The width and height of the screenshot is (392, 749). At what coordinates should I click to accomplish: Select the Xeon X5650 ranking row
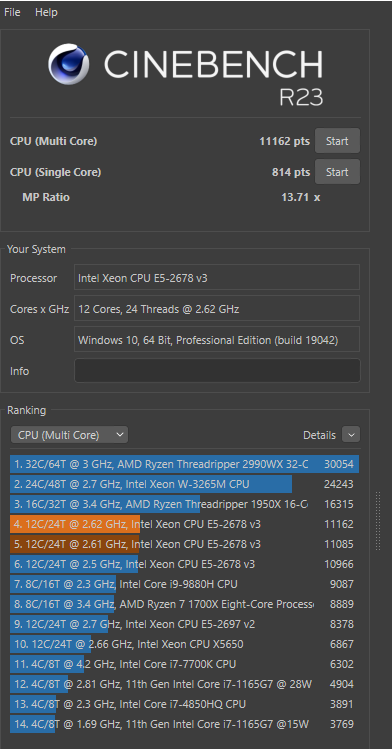pos(185,644)
